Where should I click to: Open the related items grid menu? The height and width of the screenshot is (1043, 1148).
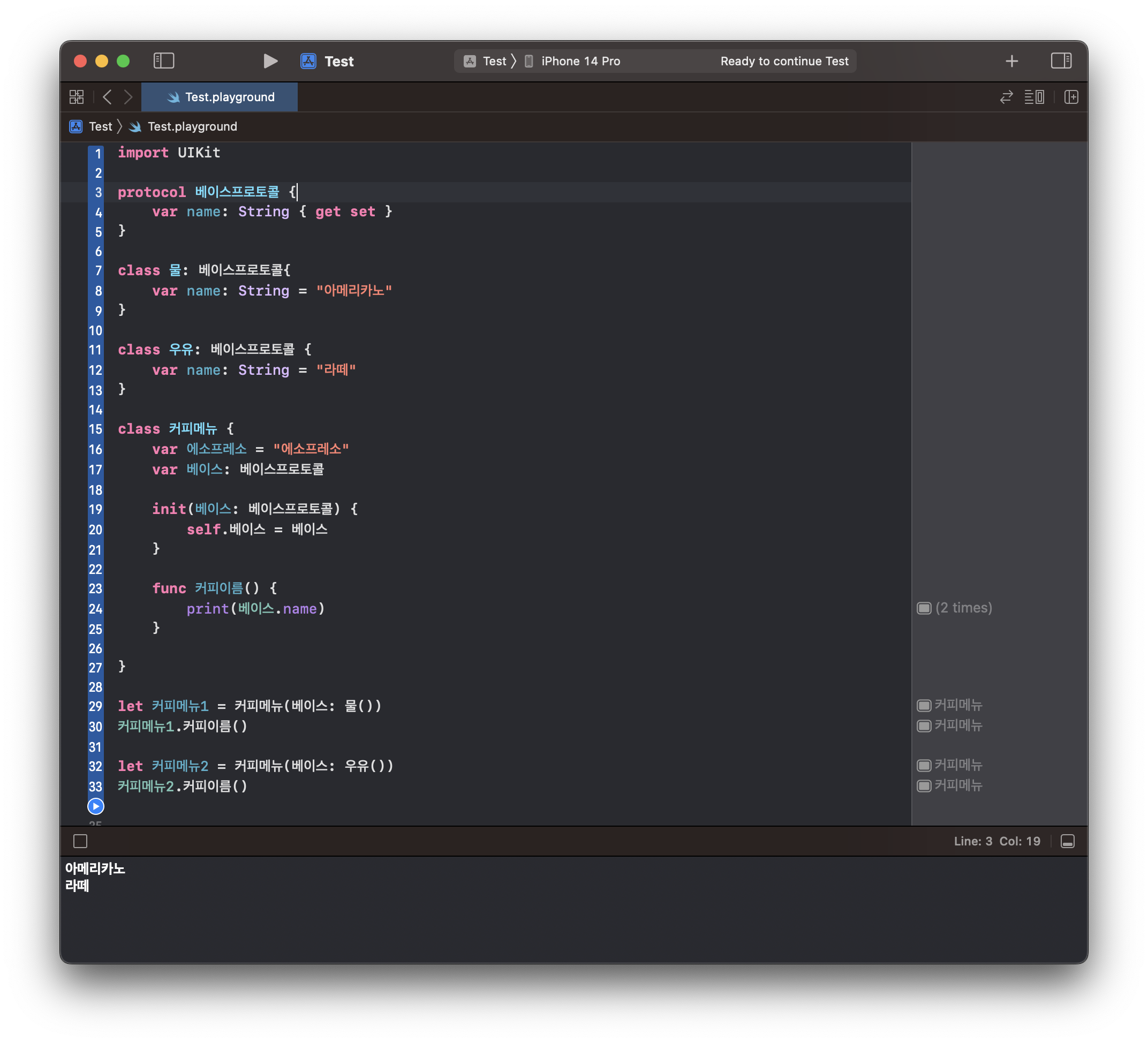[77, 97]
